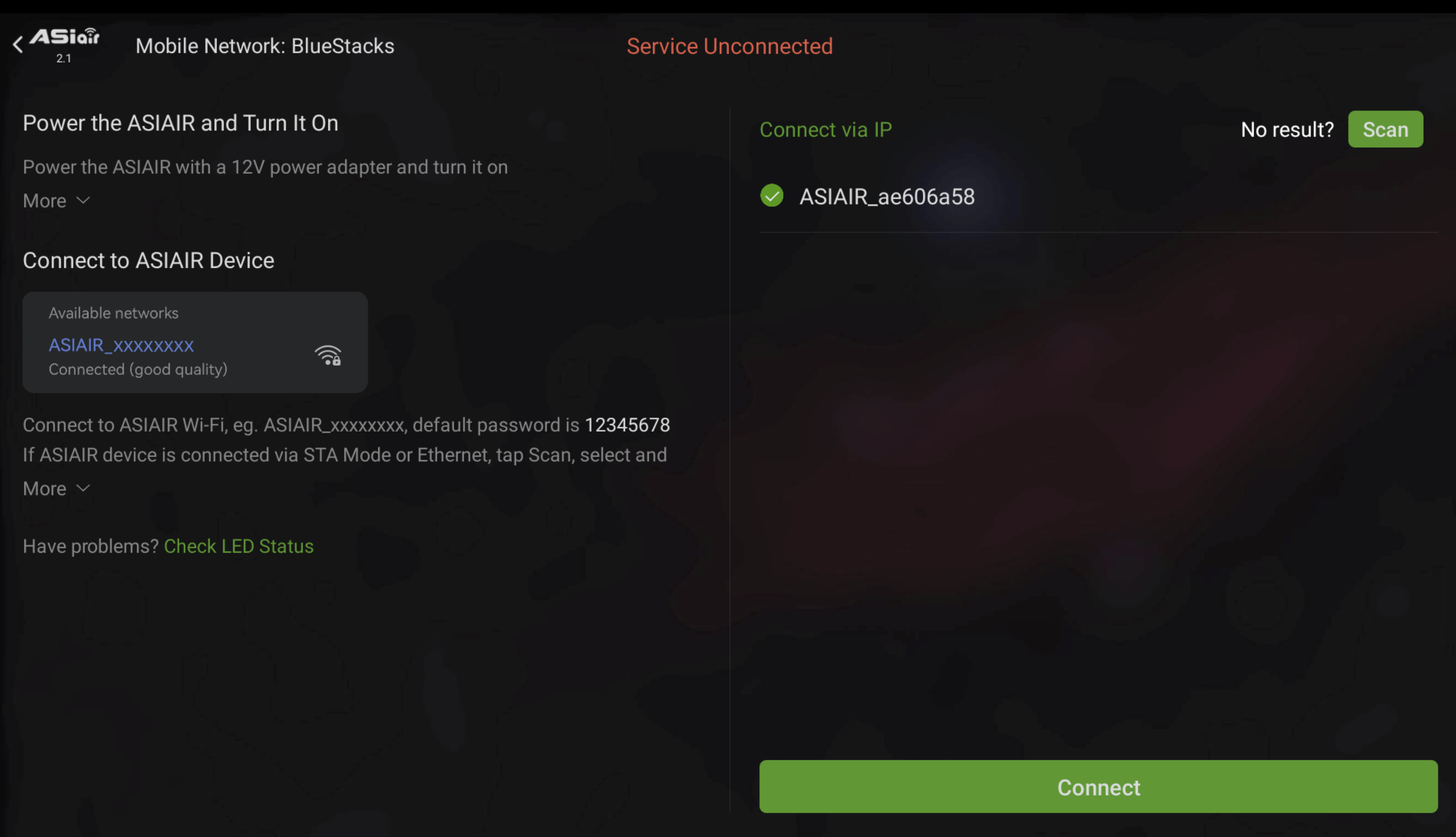Click the Service Unconnected status text
Viewport: 1456px width, 837px height.
[729, 46]
